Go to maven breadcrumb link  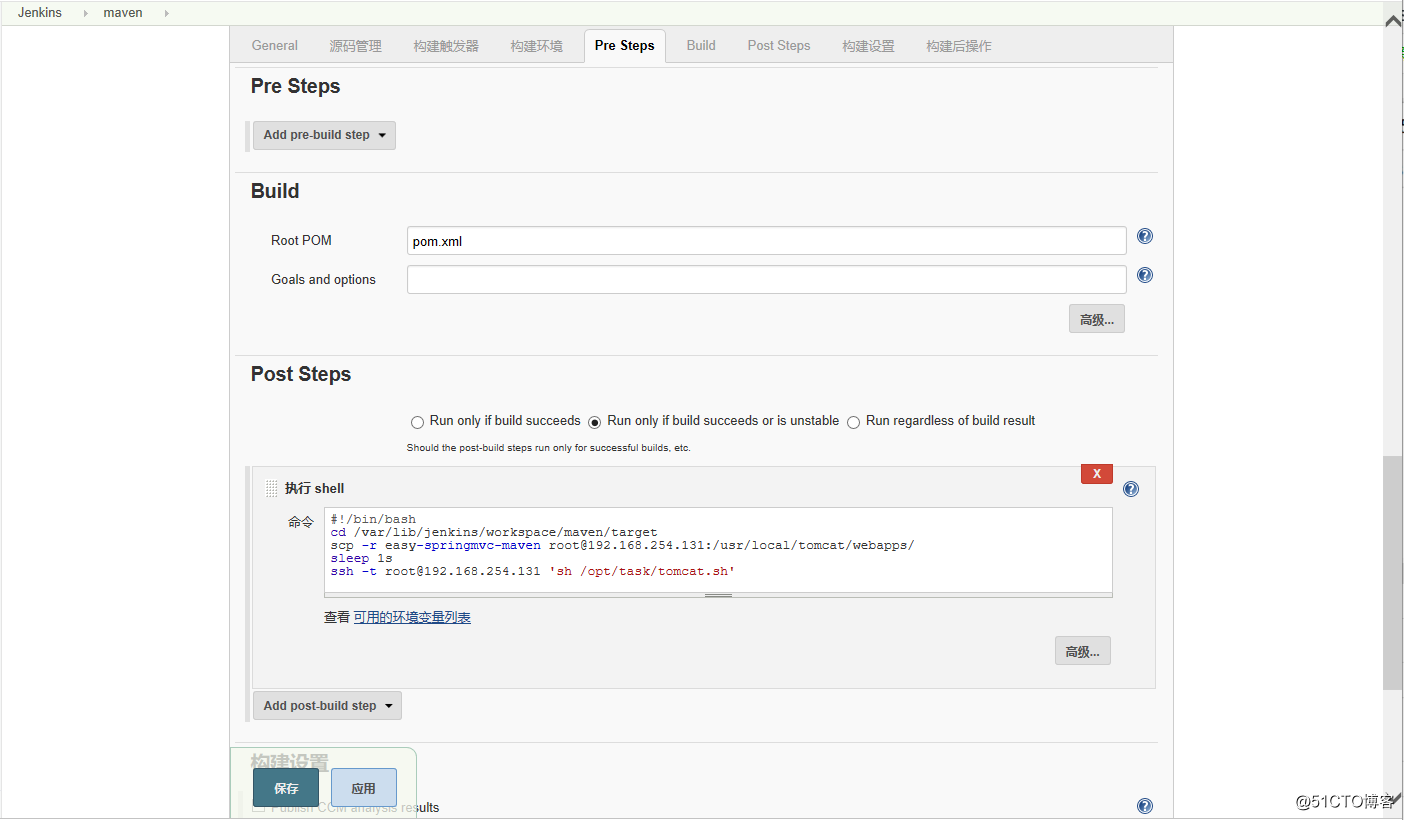point(123,13)
